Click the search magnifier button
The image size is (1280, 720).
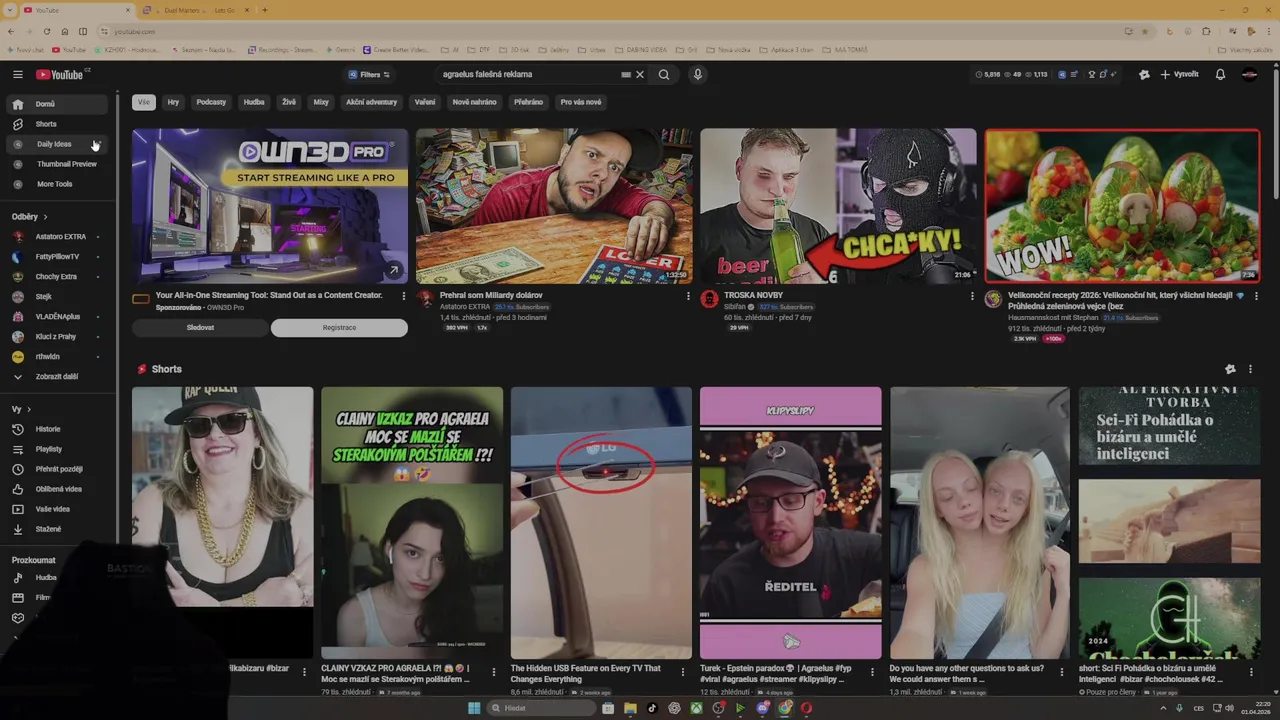point(664,74)
